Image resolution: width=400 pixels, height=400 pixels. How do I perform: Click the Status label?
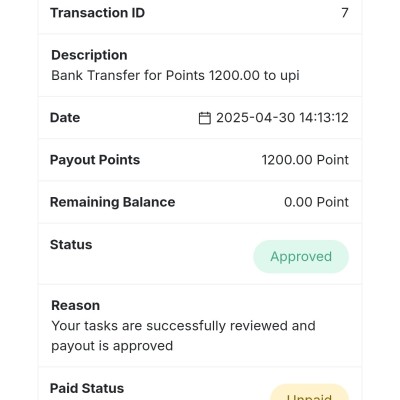click(x=71, y=245)
